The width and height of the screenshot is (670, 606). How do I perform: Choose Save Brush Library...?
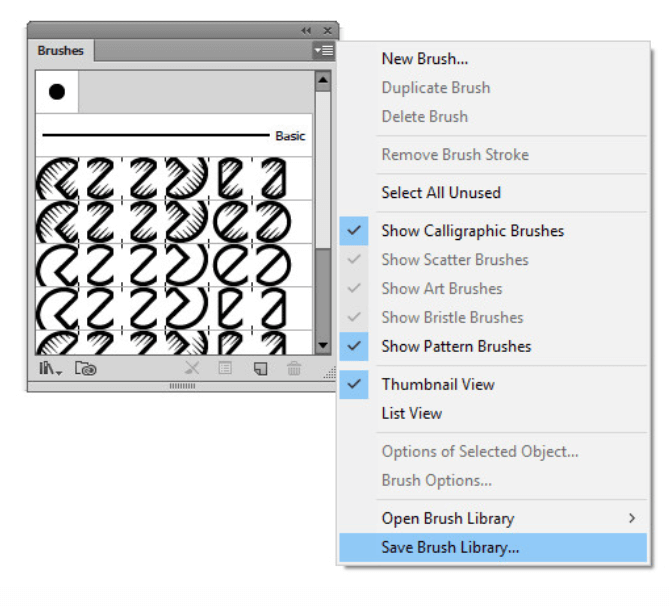(x=493, y=547)
